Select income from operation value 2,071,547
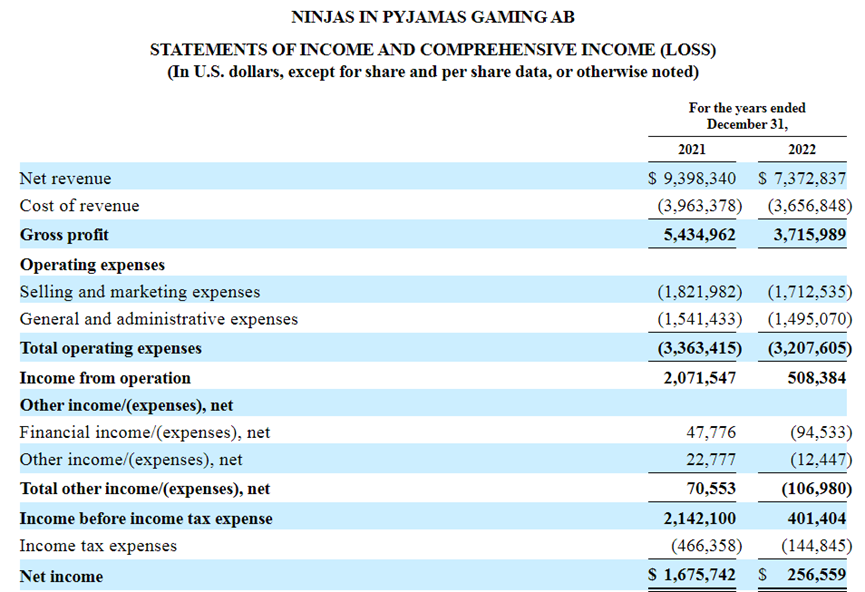This screenshot has height=592, width=865. click(699, 378)
